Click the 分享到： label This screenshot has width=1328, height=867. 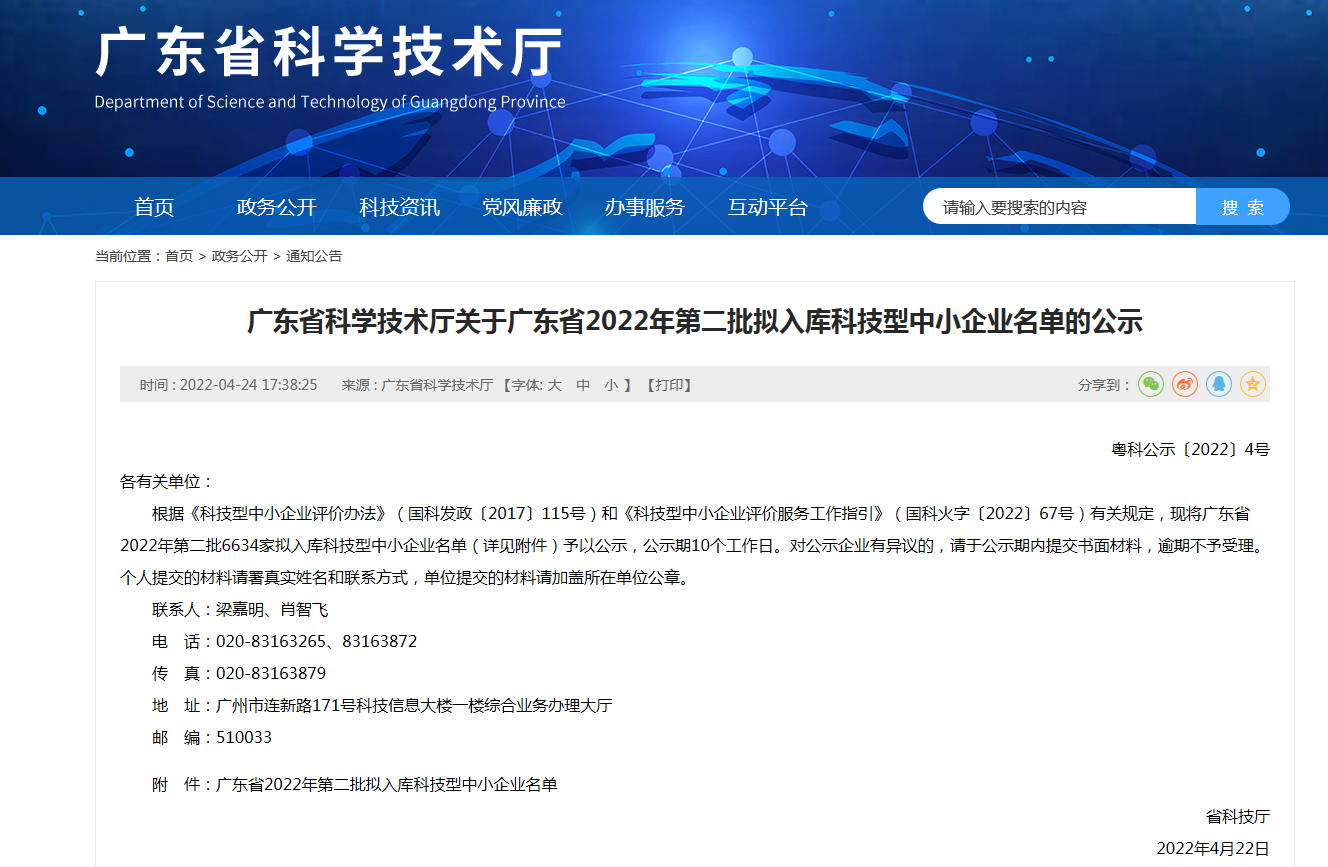pos(1104,385)
